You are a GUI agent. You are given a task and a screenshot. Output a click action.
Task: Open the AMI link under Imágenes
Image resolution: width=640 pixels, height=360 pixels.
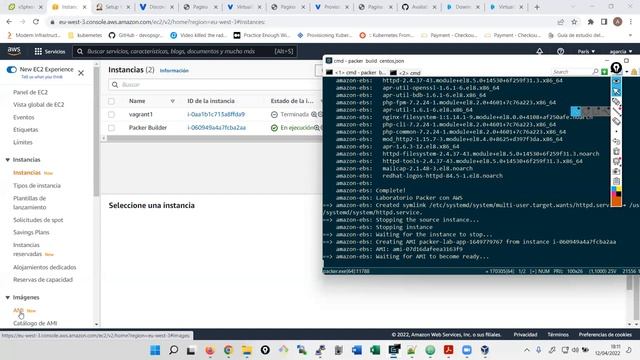18,311
